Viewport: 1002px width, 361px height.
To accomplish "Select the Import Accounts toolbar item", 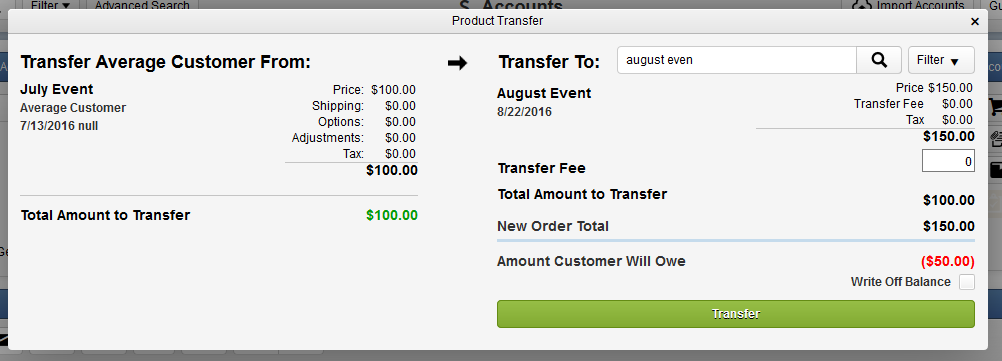I will click(909, 5).
